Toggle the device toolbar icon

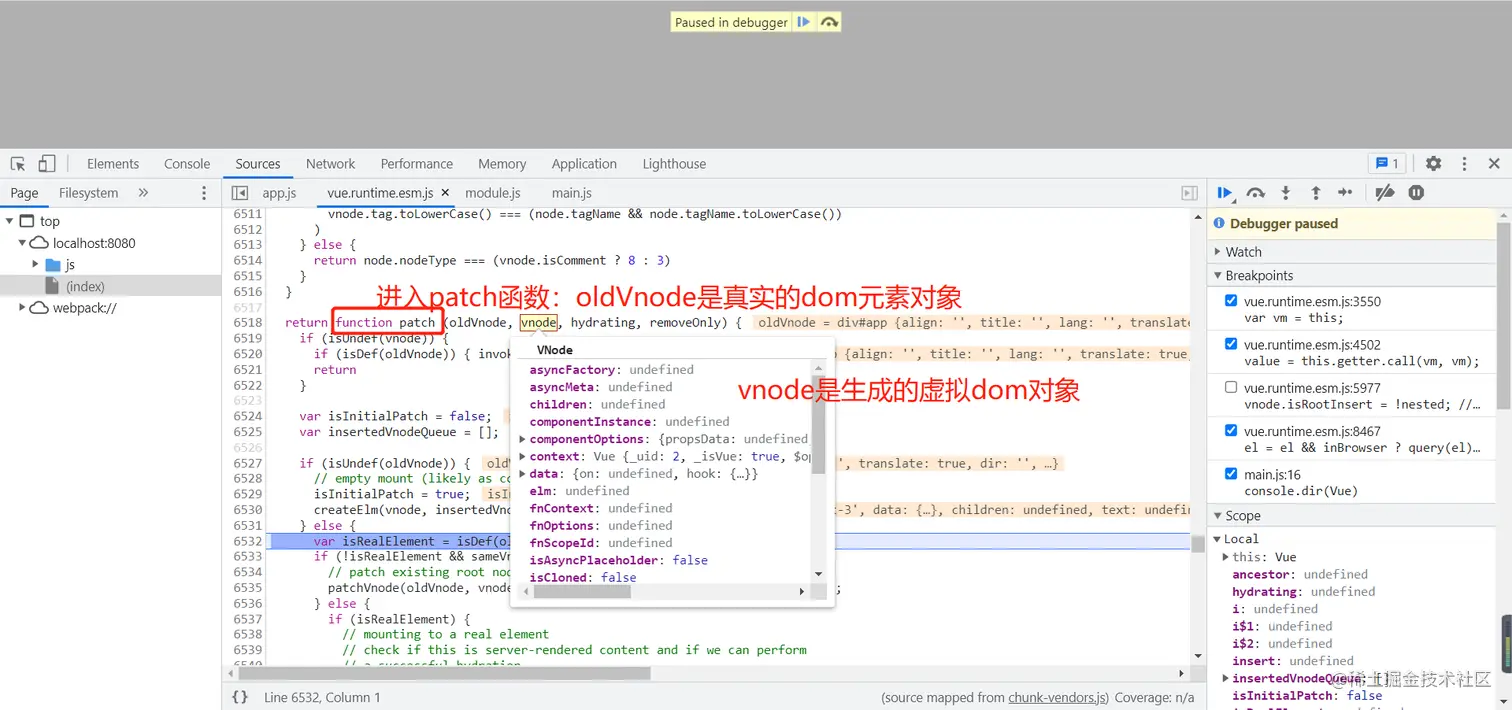click(47, 164)
